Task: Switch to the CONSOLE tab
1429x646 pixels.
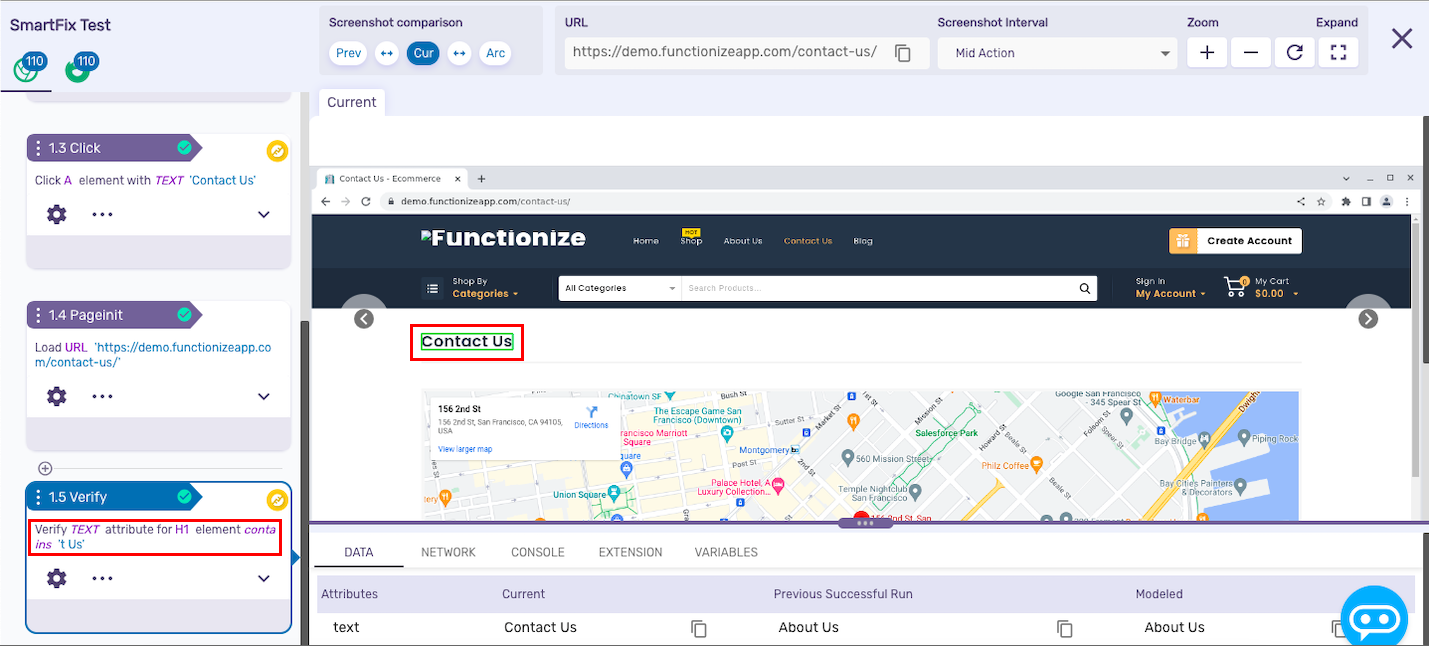Action: (x=538, y=552)
